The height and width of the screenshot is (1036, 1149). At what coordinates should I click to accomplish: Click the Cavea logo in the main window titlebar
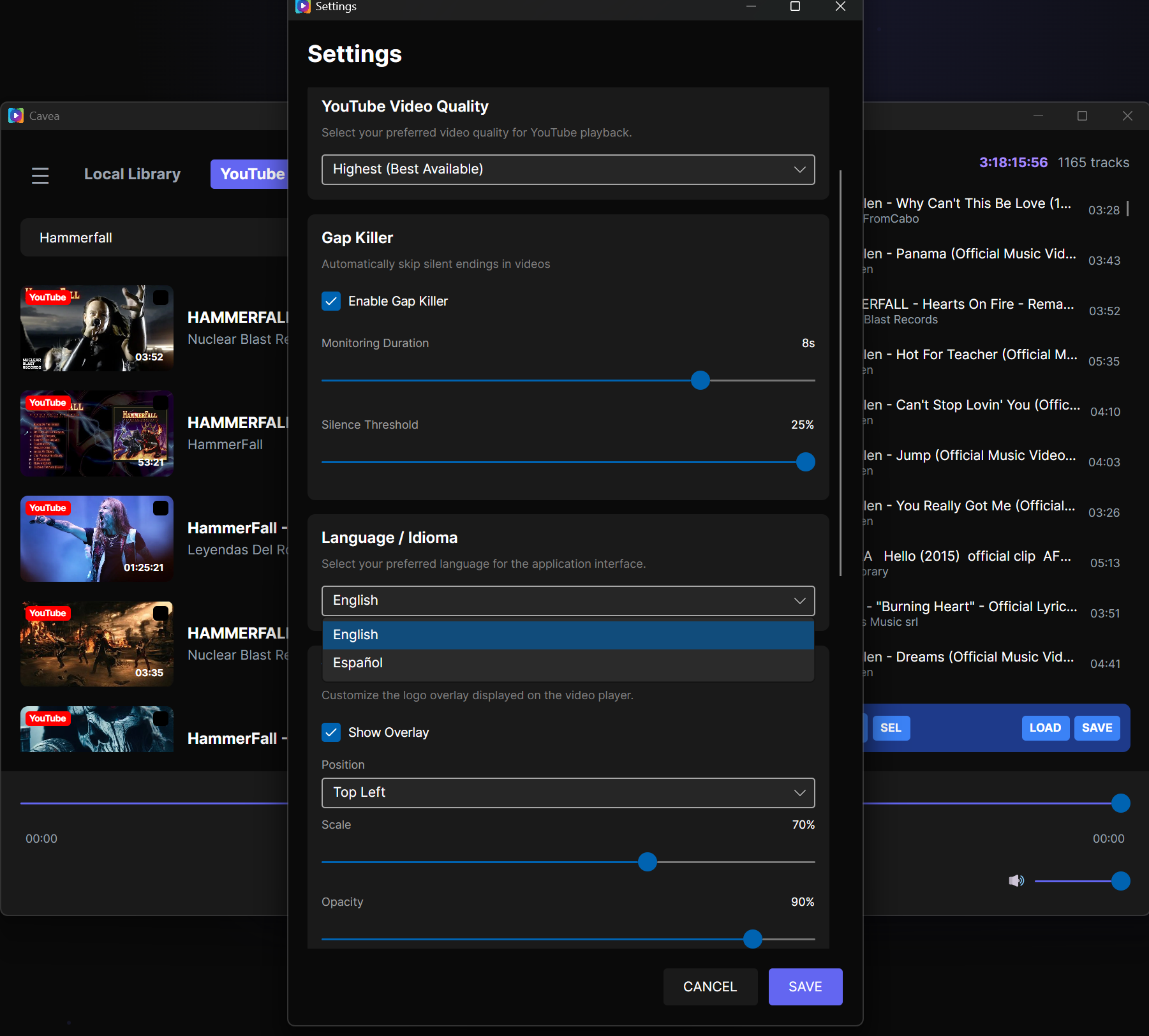coord(15,115)
